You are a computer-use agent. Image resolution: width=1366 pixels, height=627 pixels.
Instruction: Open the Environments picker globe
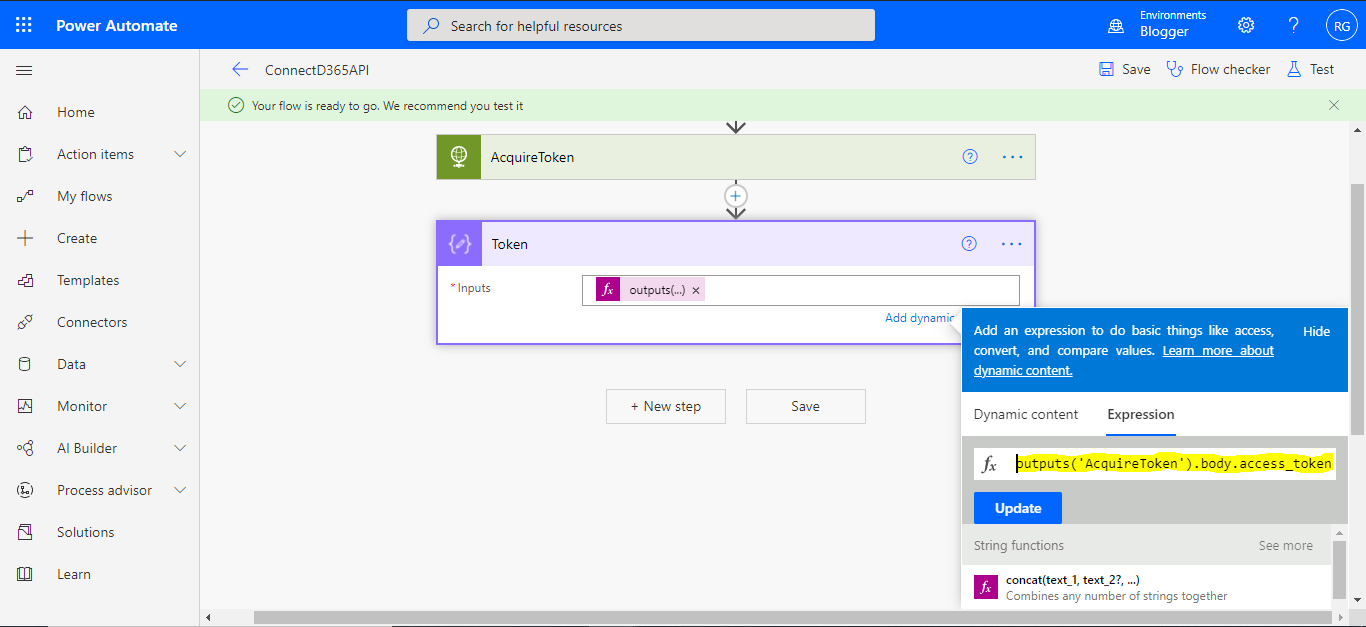click(x=1116, y=24)
